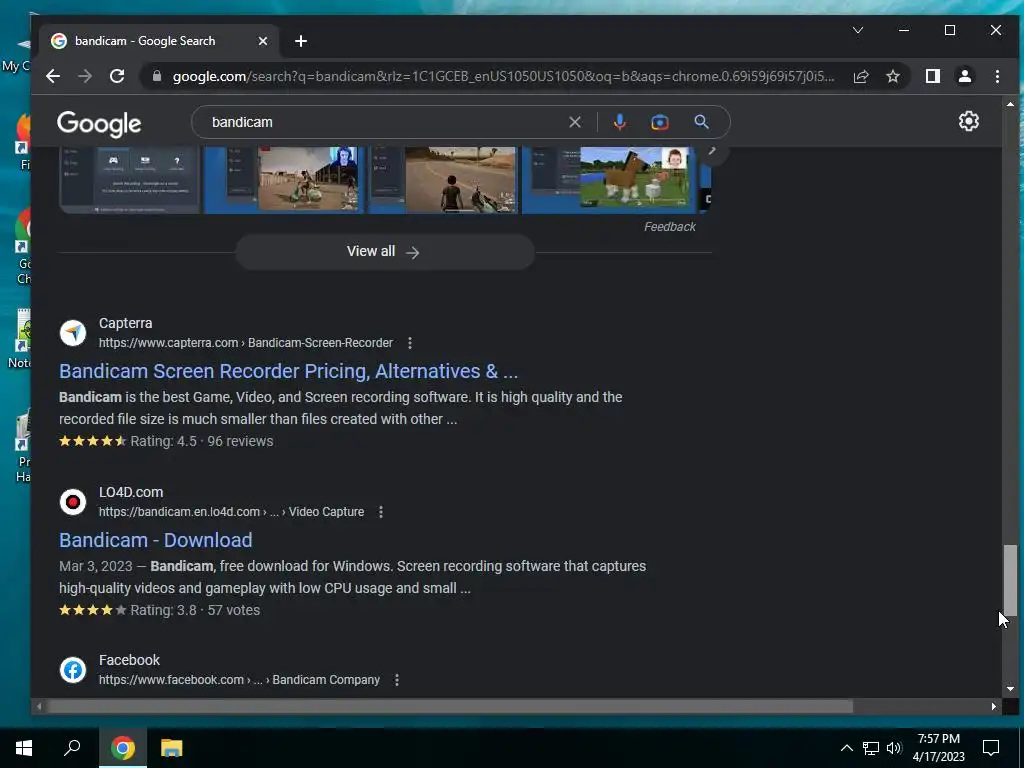Open the tab search dropdown chevron

858,30
